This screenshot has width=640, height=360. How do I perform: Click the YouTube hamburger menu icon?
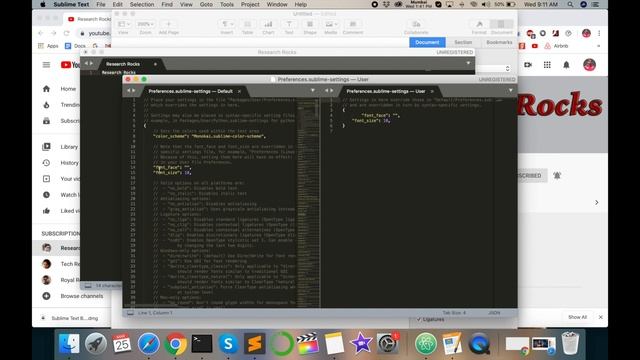click(46, 65)
